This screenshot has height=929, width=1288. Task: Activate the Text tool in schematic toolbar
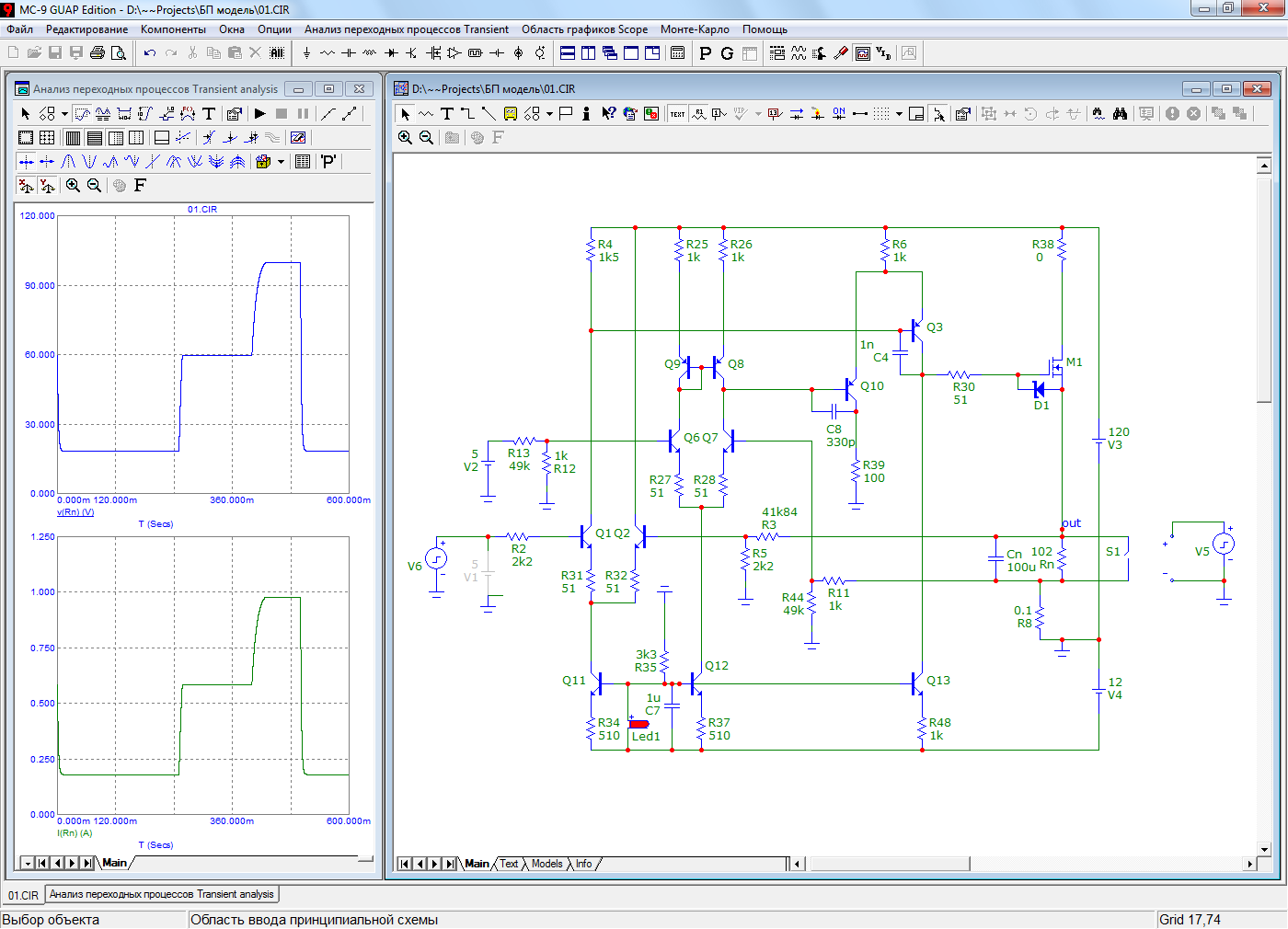point(447,114)
